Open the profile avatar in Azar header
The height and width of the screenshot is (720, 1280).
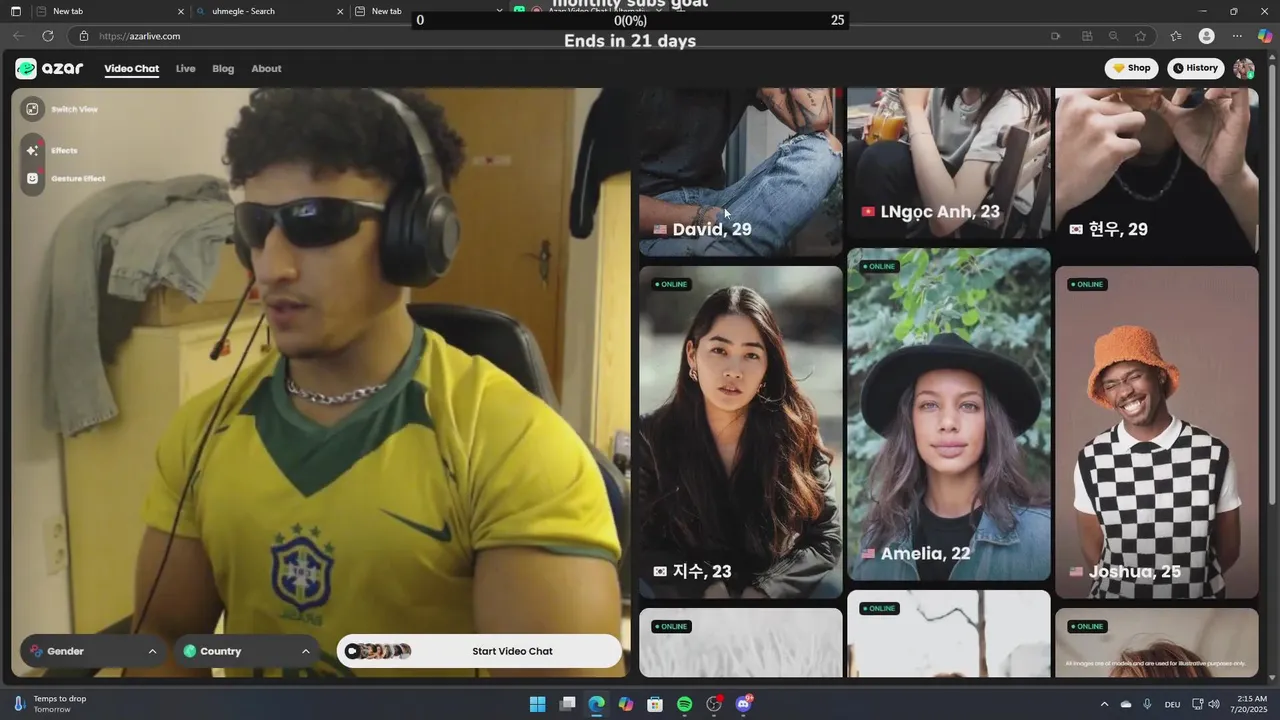[1244, 68]
